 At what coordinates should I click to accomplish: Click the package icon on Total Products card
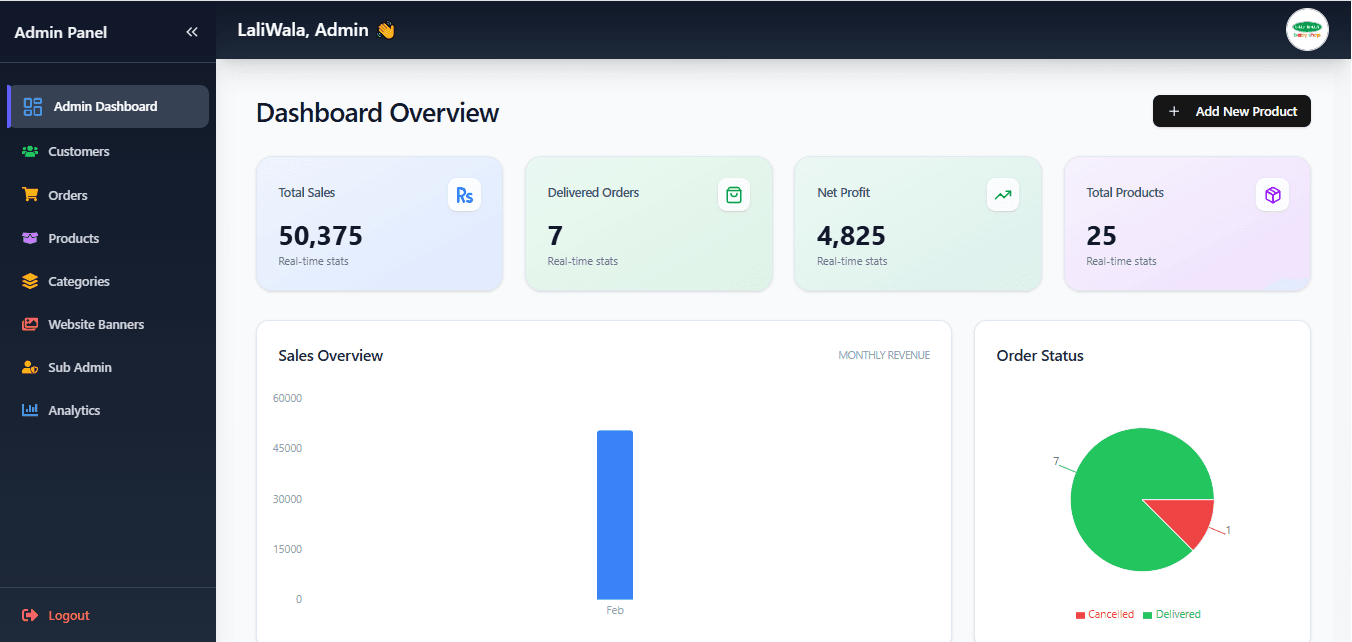point(1272,195)
